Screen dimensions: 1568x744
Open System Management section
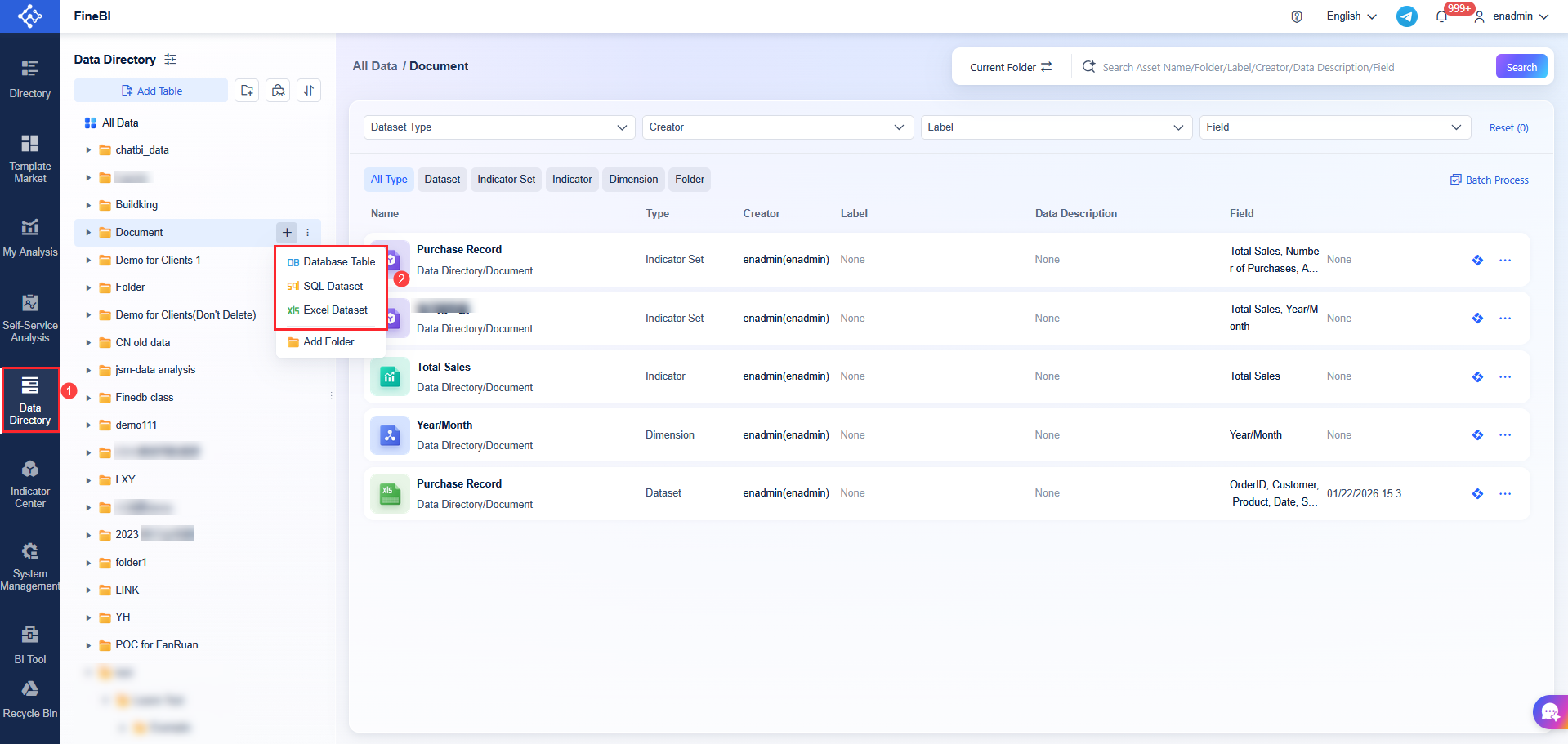(x=30, y=567)
